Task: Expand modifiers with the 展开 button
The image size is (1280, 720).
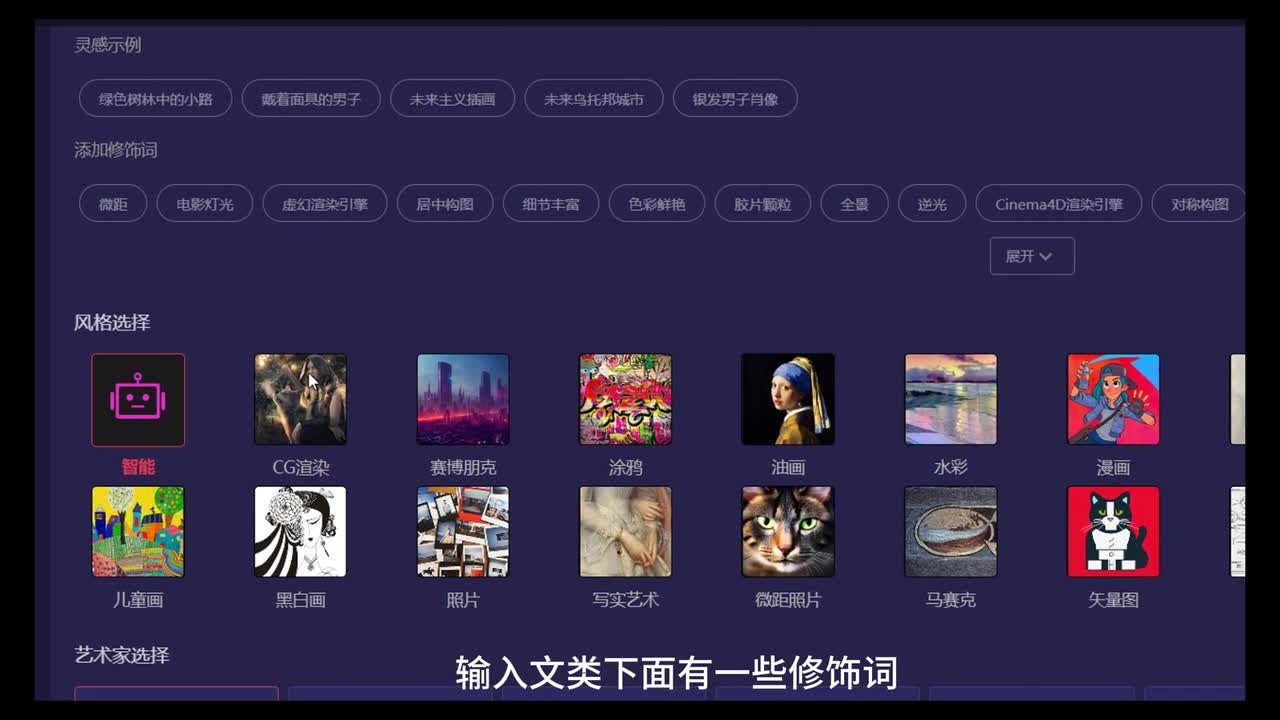Action: coord(1032,256)
